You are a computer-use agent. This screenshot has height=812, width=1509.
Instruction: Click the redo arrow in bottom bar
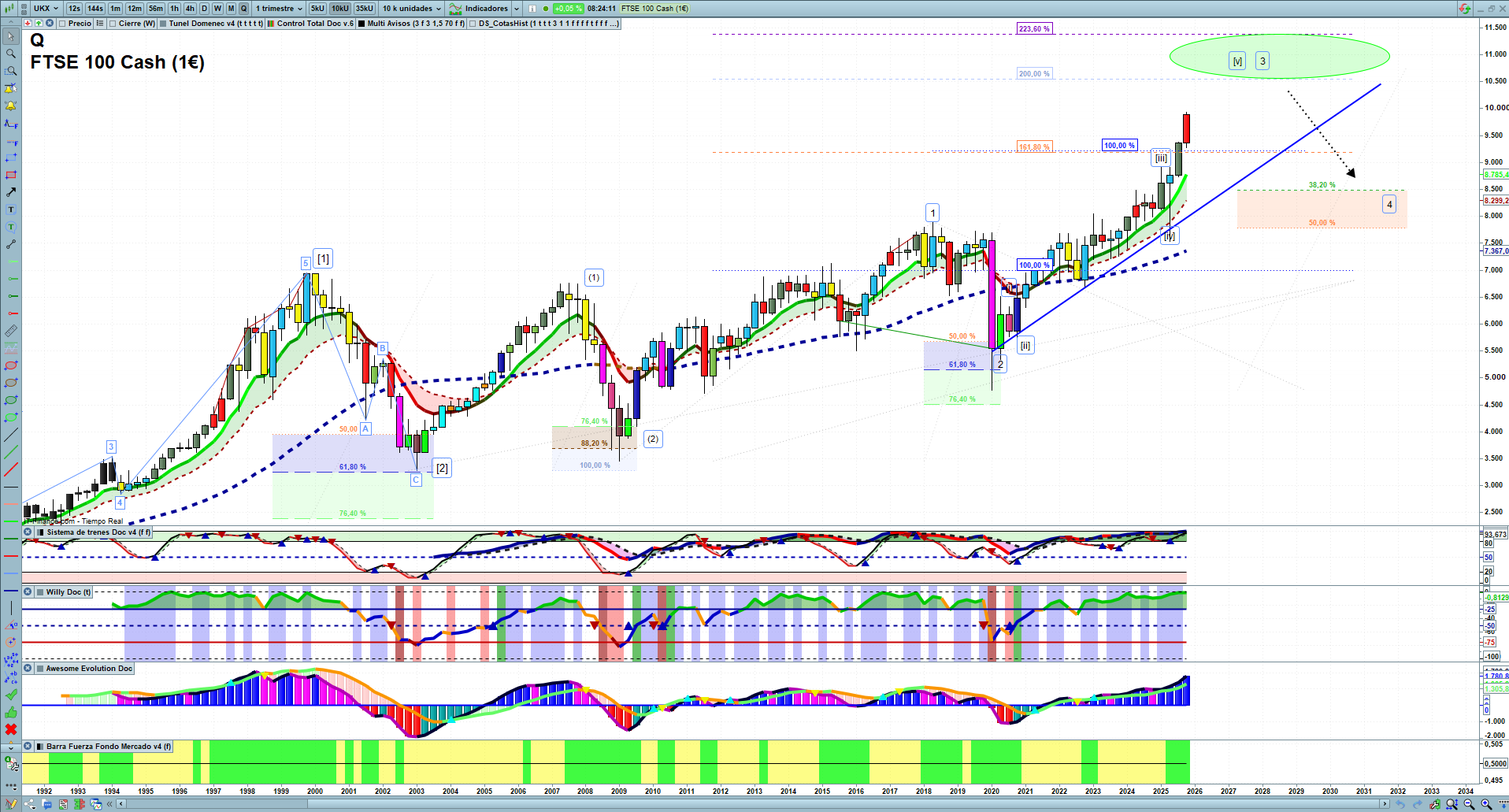(x=1418, y=804)
